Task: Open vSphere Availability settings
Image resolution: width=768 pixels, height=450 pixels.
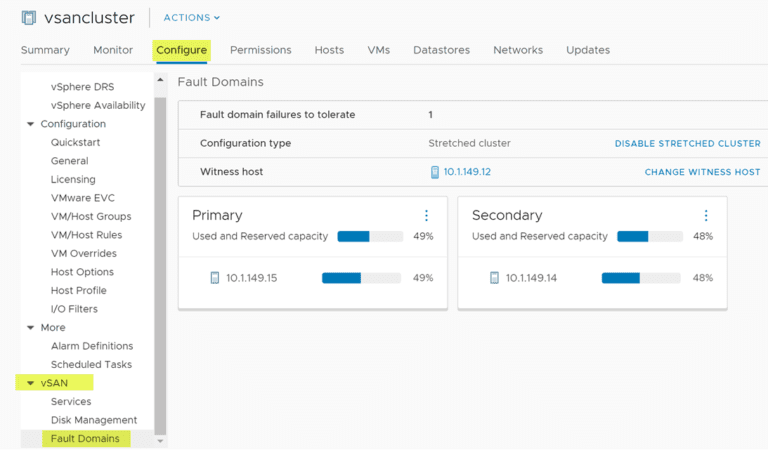Action: 98,106
